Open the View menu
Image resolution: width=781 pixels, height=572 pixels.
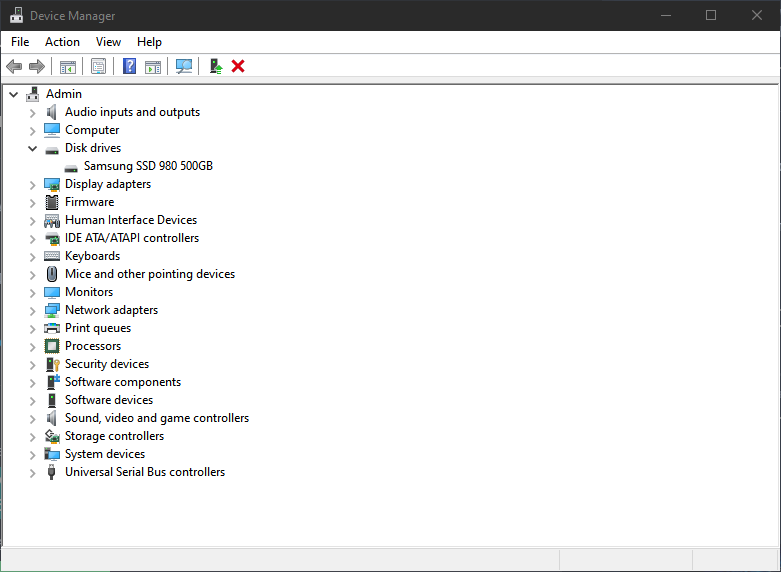[108, 42]
